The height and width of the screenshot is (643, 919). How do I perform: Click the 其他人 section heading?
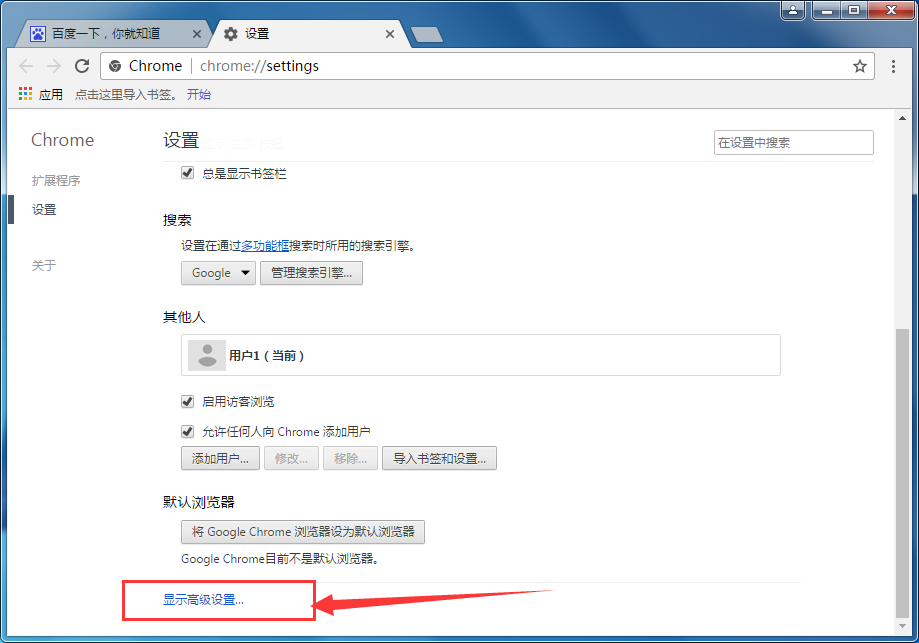pos(184,317)
